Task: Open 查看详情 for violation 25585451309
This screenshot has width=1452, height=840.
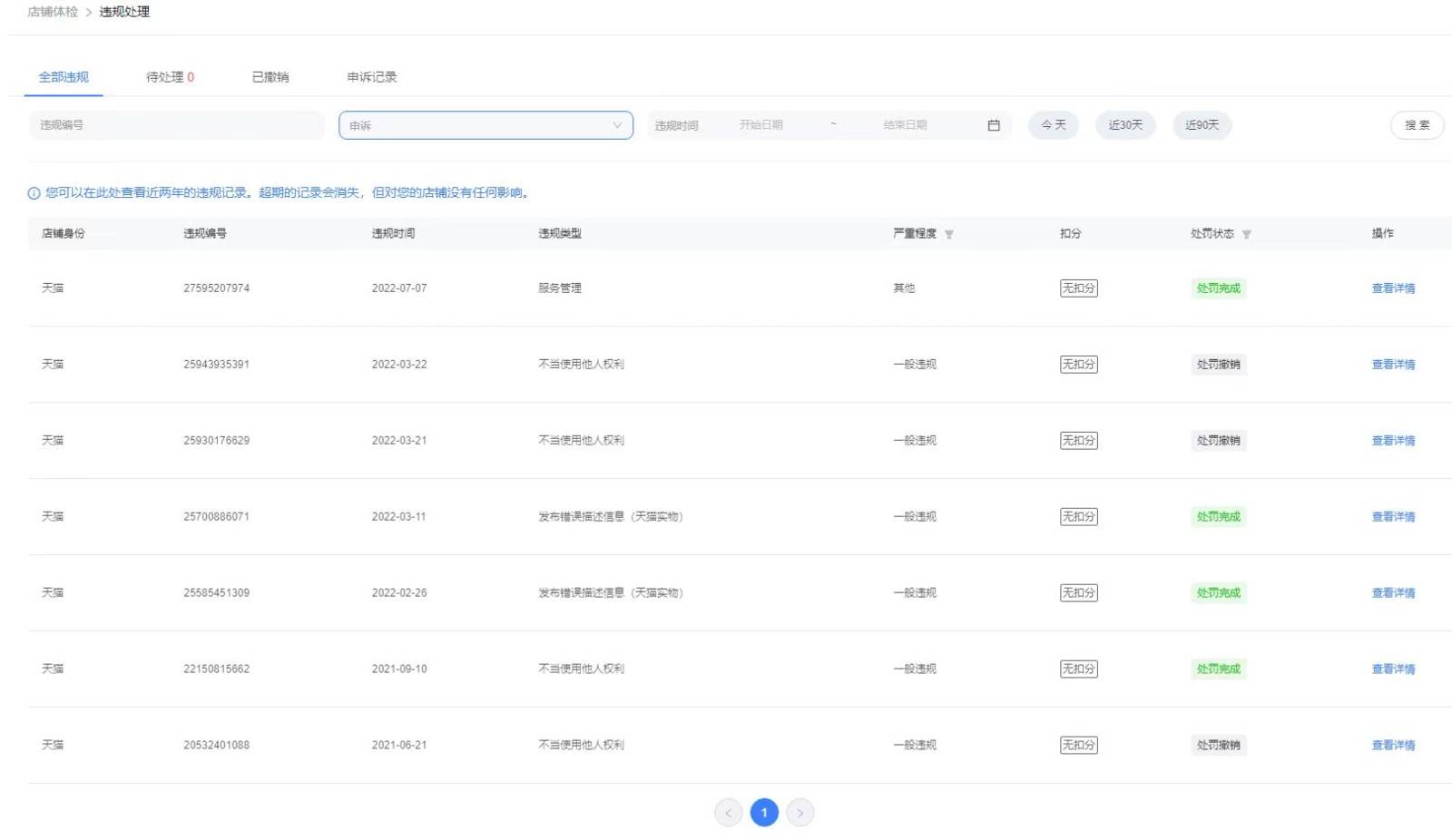Action: 1393,593
